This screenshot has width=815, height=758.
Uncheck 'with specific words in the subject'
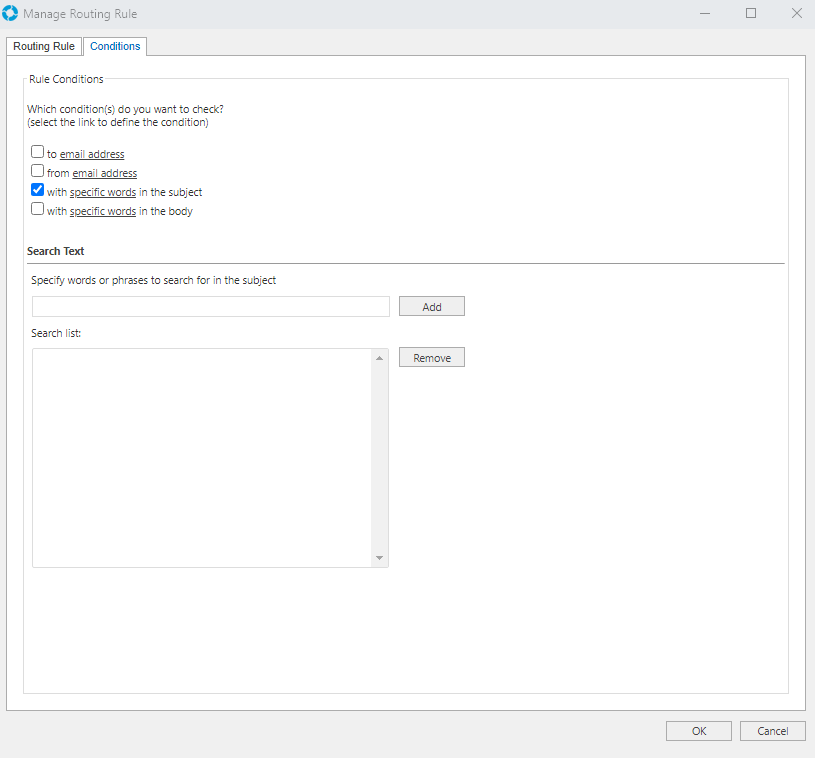37,190
